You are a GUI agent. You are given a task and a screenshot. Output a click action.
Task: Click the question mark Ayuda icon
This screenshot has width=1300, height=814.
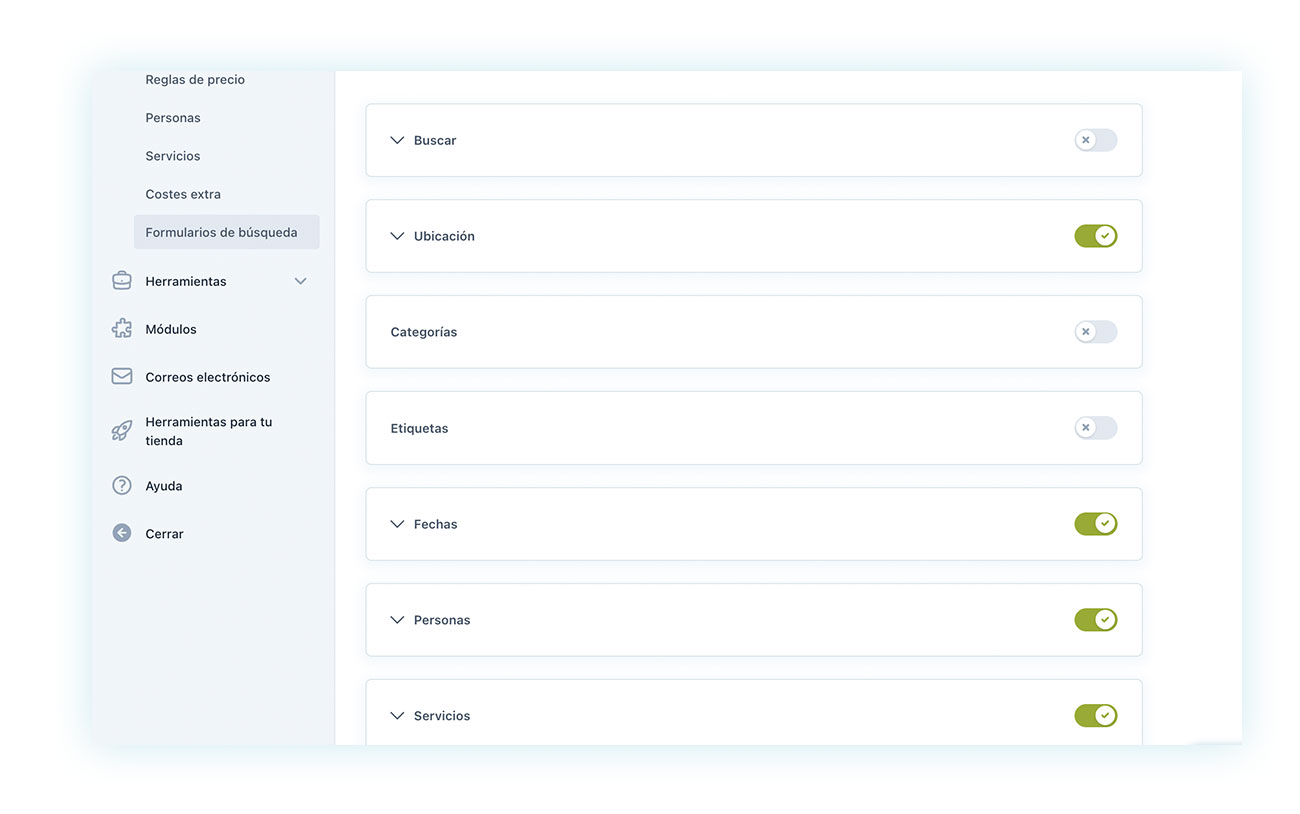[122, 486]
